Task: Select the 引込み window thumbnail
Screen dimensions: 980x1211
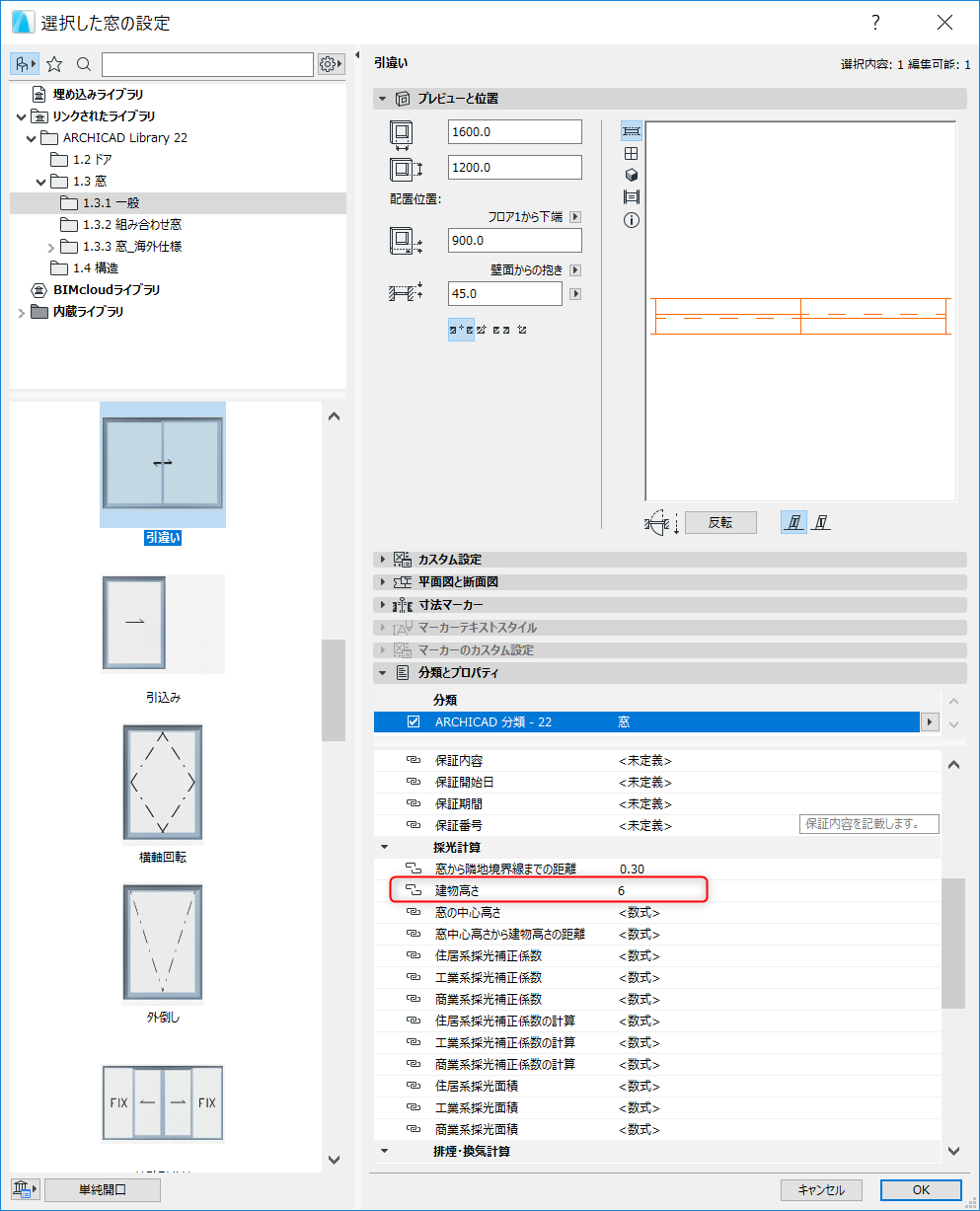Action: tap(163, 625)
